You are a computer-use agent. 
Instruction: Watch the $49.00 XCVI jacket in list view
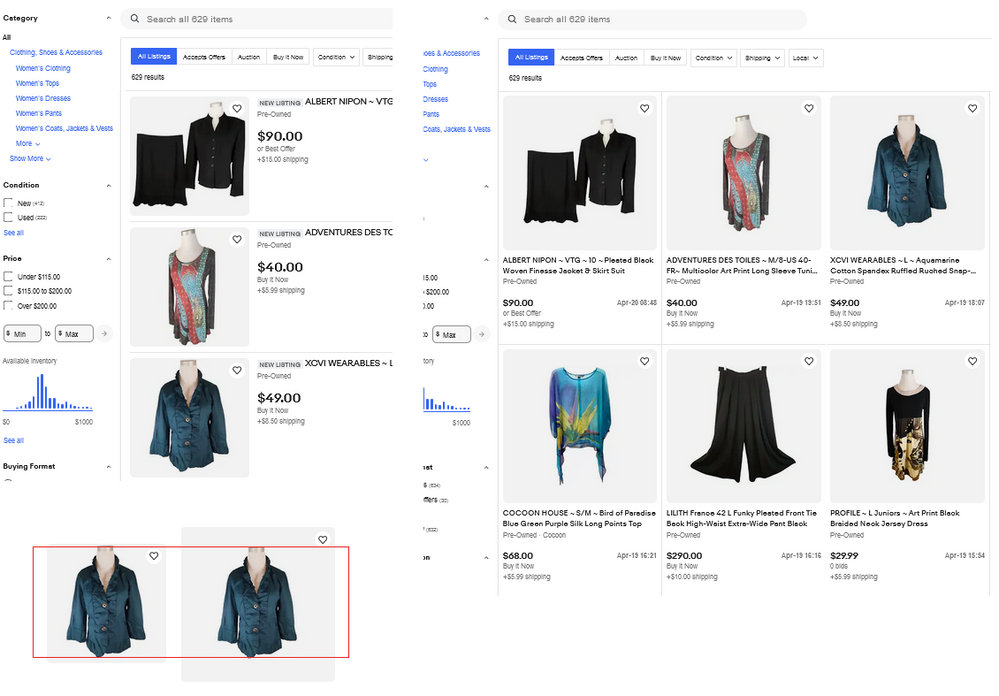[237, 370]
